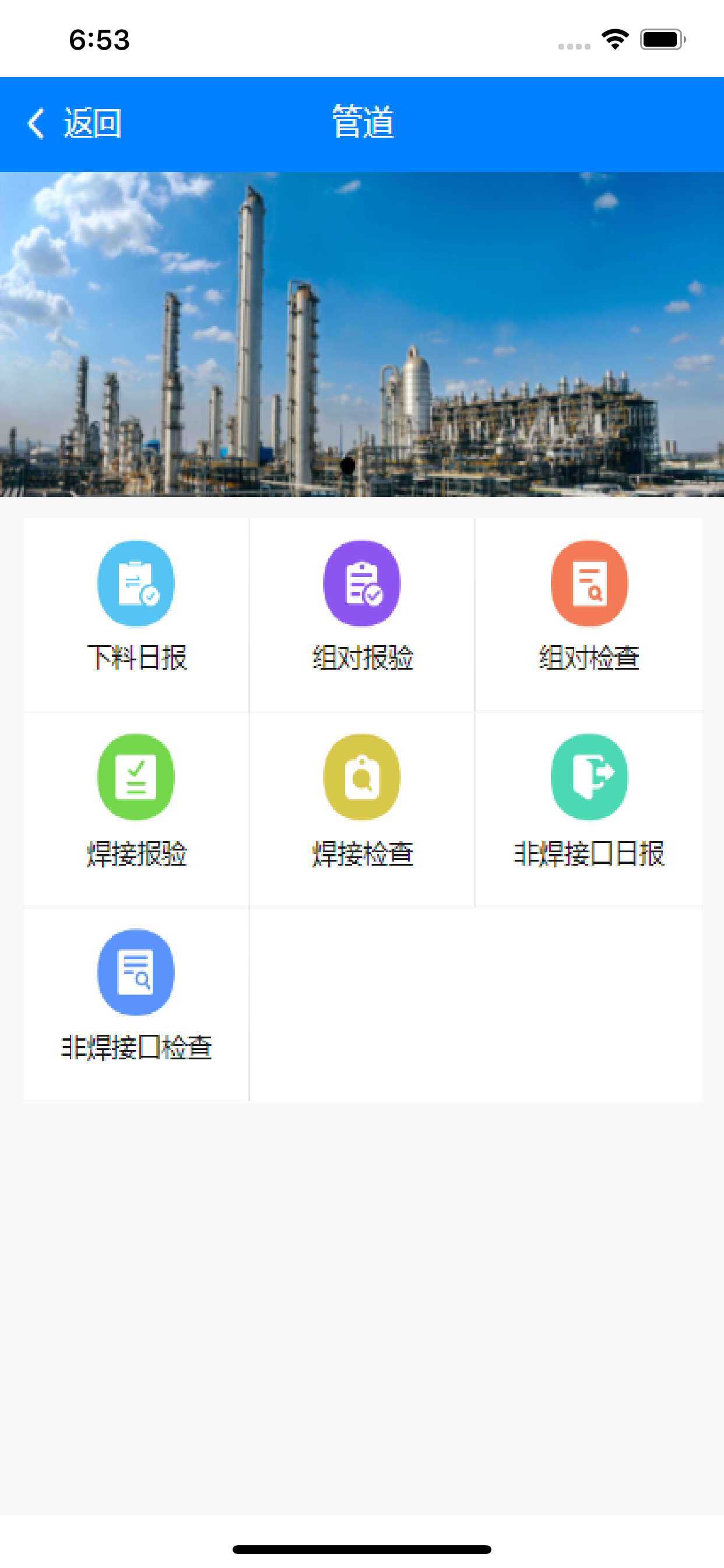Tap the 焊接报验 label

[136, 853]
